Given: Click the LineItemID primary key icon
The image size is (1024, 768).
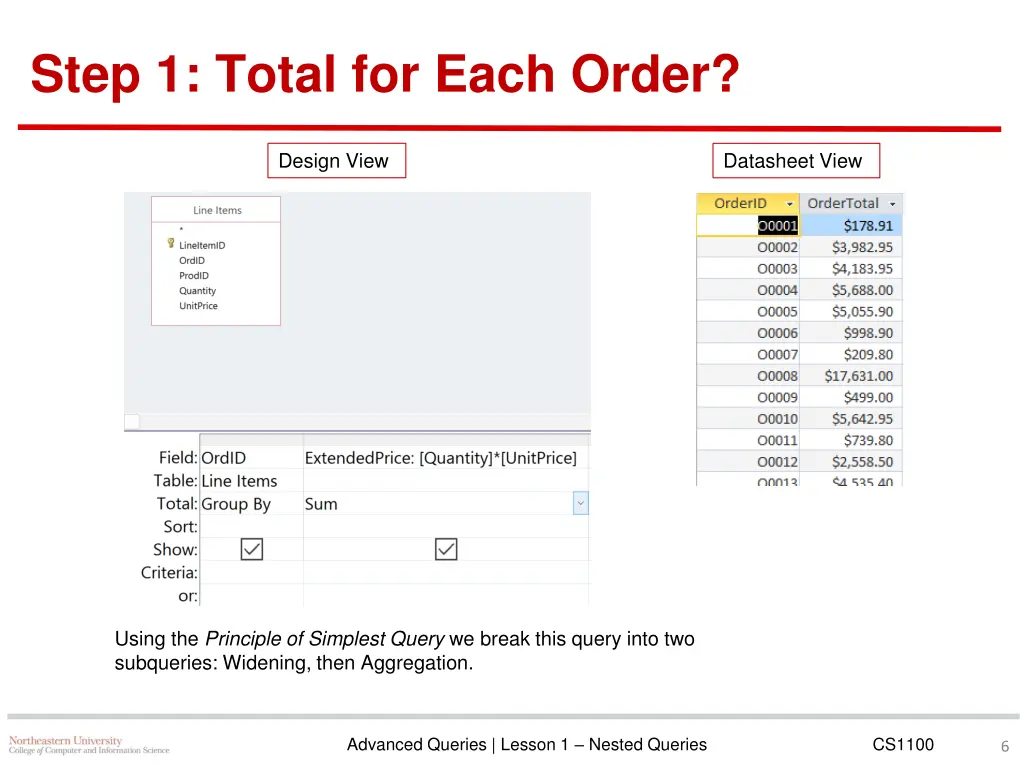Looking at the screenshot, I should [x=171, y=244].
